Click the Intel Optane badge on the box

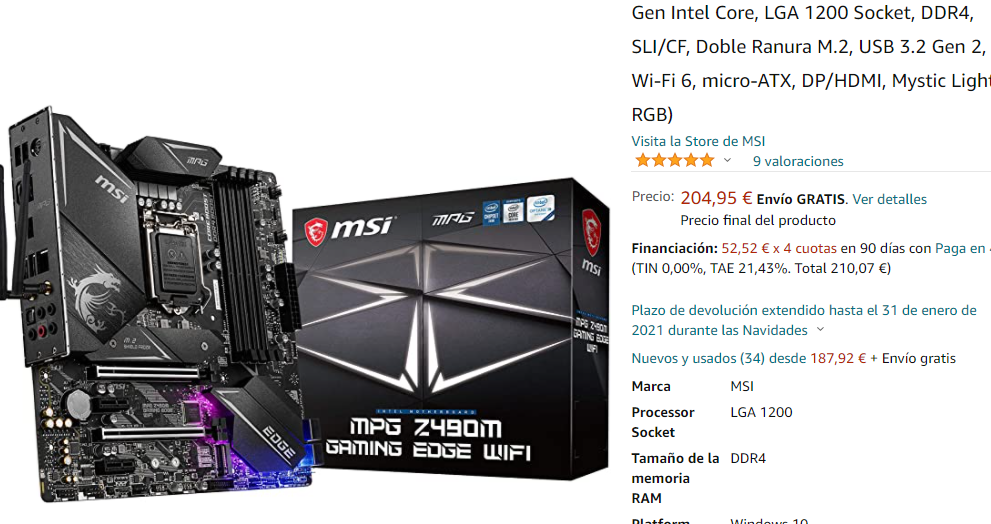coord(540,208)
